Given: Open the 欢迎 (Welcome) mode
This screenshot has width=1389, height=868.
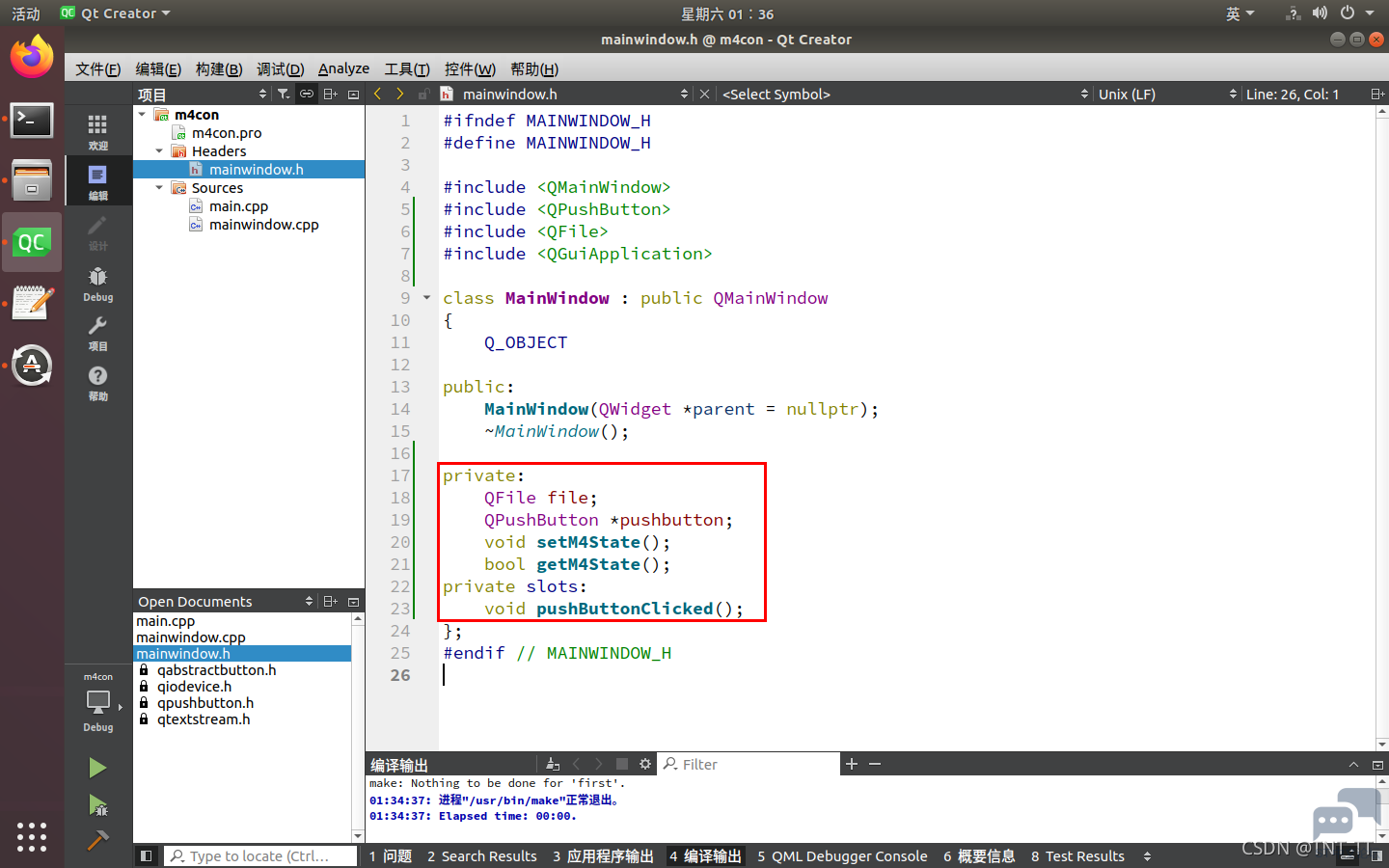Looking at the screenshot, I should coord(97,131).
